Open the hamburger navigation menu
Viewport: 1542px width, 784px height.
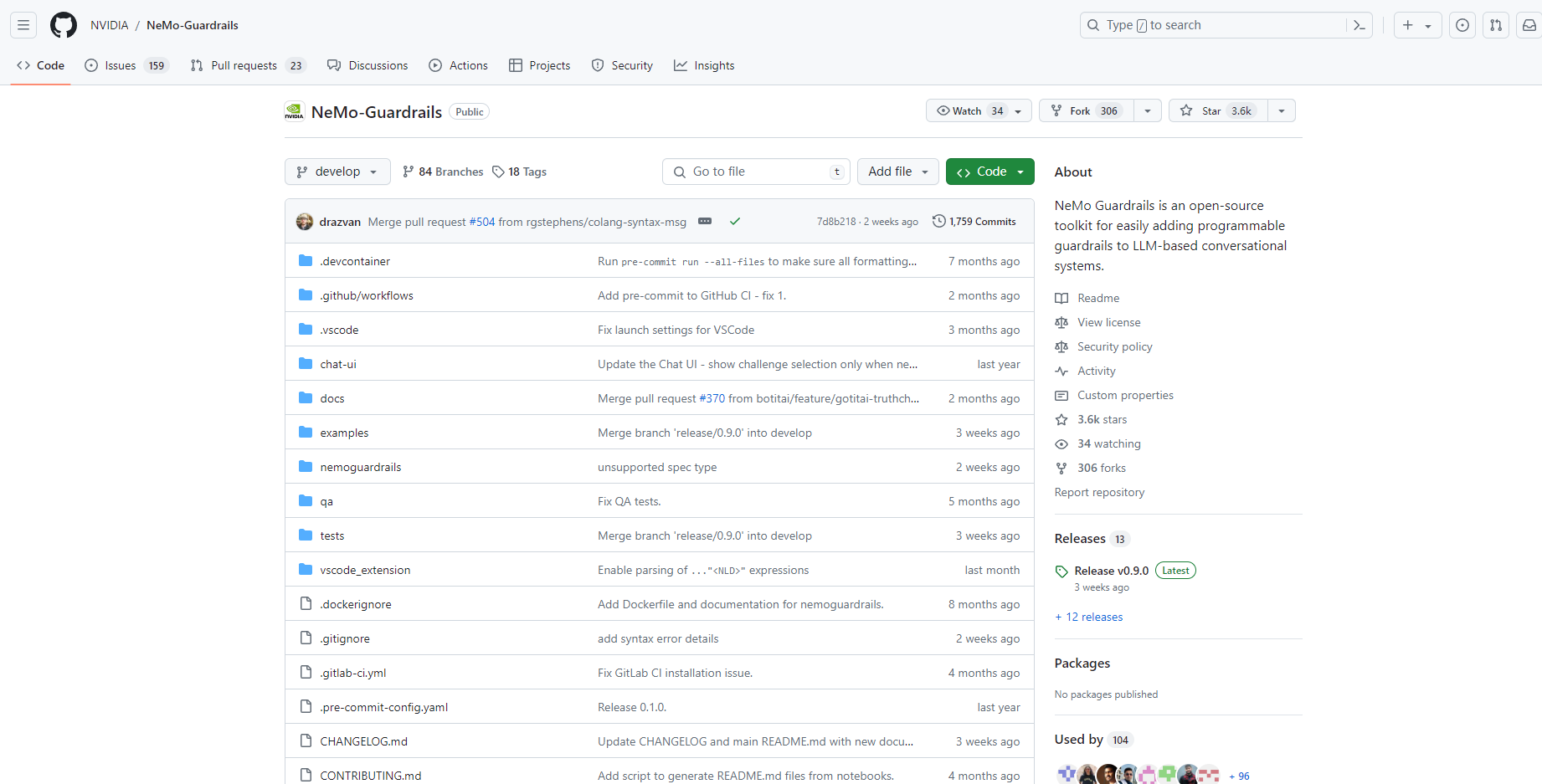coord(23,25)
